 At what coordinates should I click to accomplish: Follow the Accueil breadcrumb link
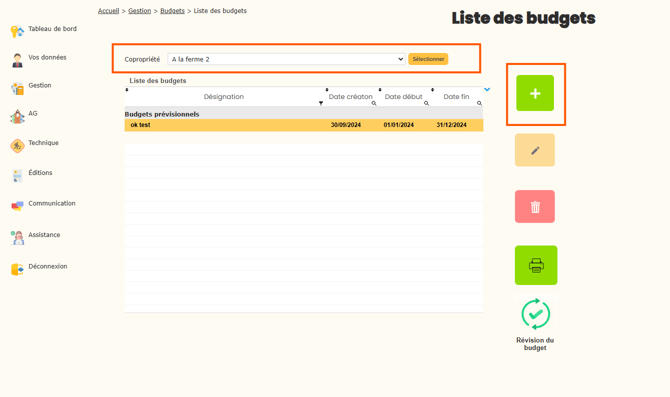[x=109, y=11]
